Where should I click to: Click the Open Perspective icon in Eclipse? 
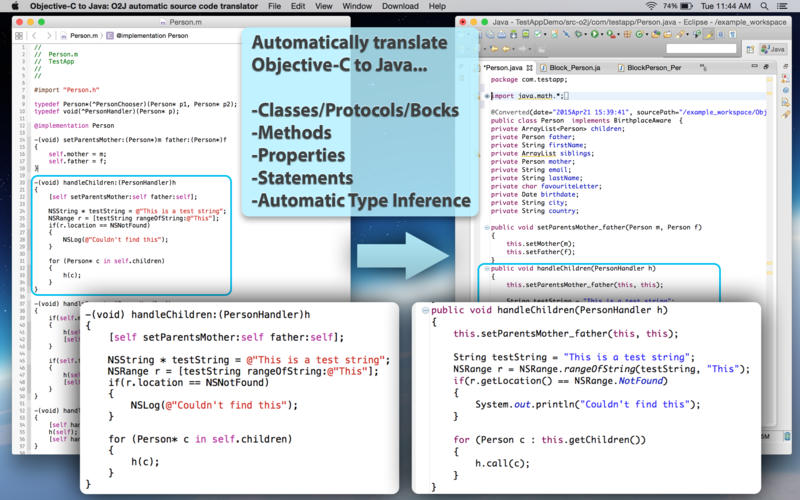(x=750, y=48)
